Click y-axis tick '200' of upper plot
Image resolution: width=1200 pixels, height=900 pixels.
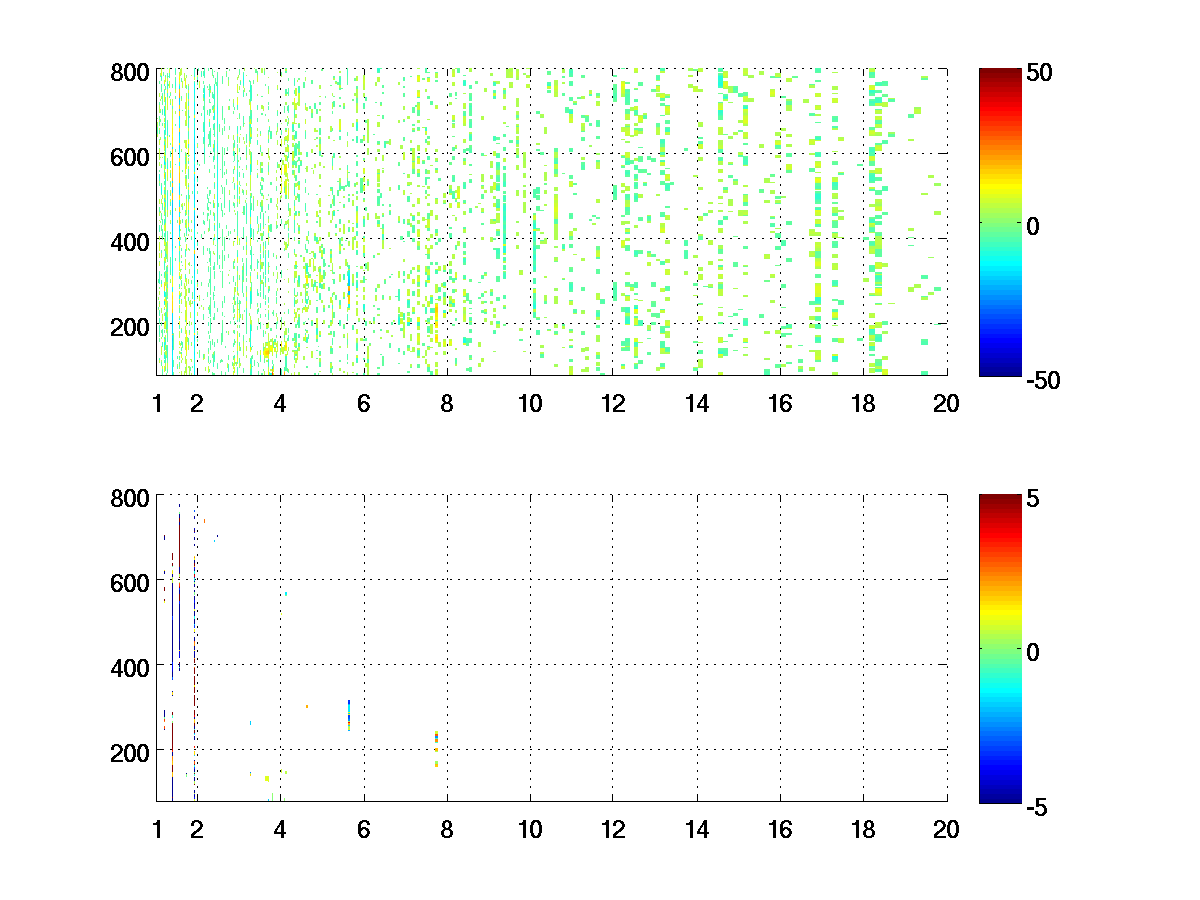(x=131, y=326)
